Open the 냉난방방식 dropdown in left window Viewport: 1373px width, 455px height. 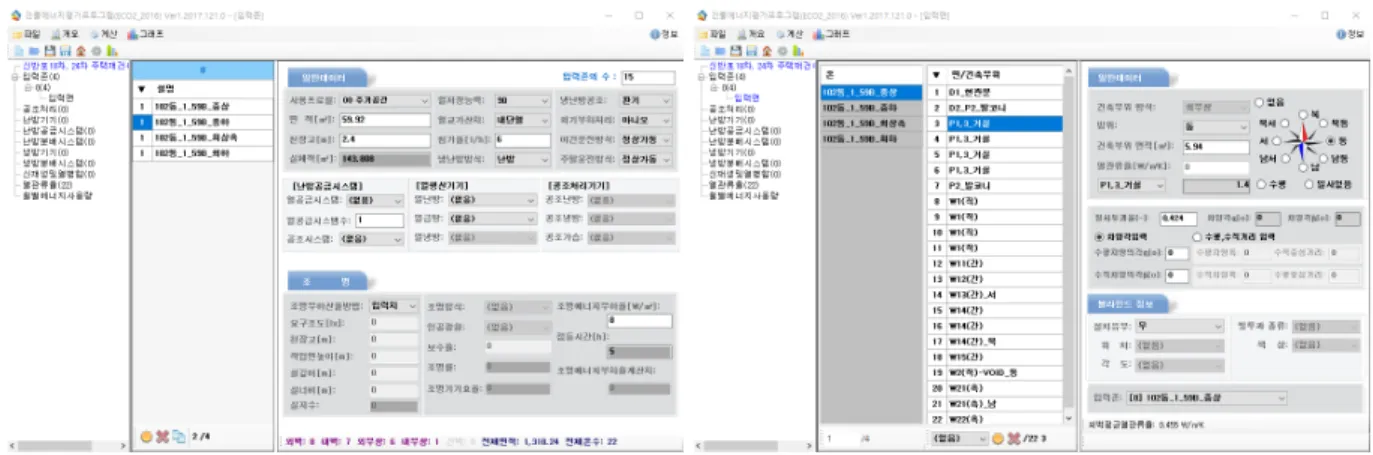pyautogui.click(x=525, y=160)
